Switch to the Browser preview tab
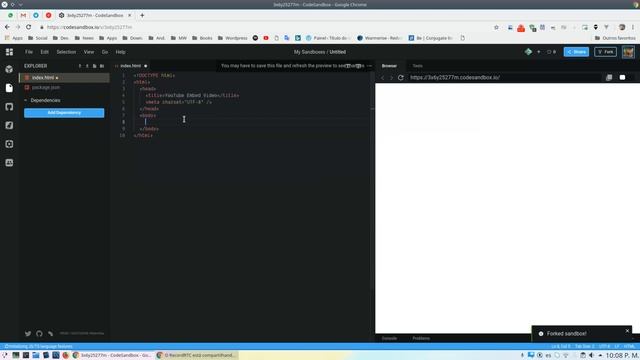 click(389, 66)
